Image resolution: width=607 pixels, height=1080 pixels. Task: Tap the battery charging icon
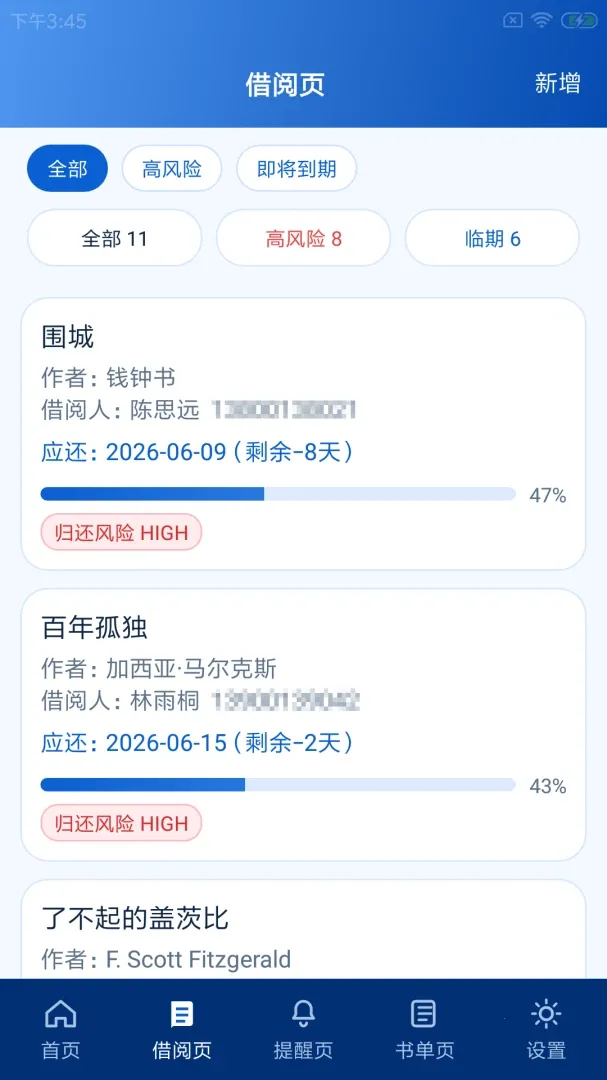(579, 21)
